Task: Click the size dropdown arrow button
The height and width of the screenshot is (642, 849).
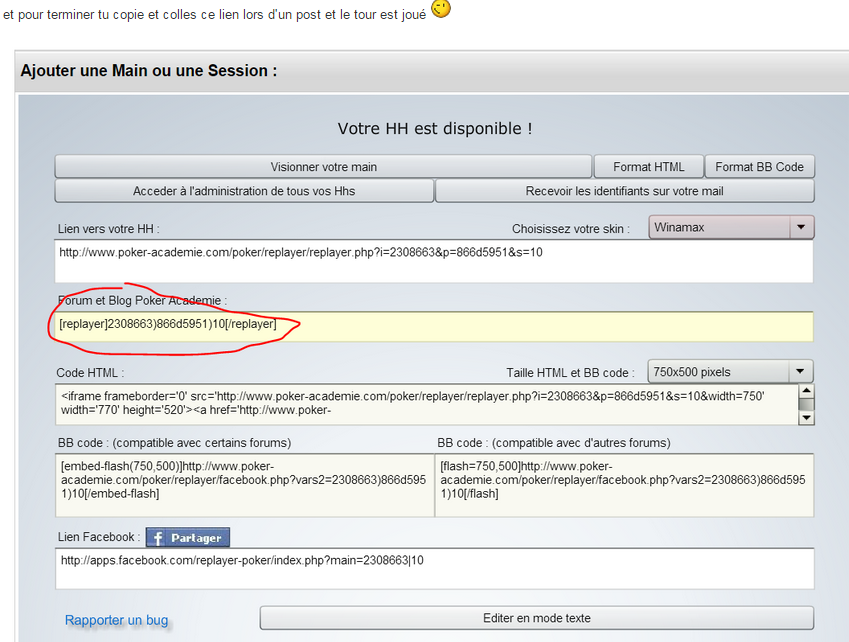Action: click(800, 371)
